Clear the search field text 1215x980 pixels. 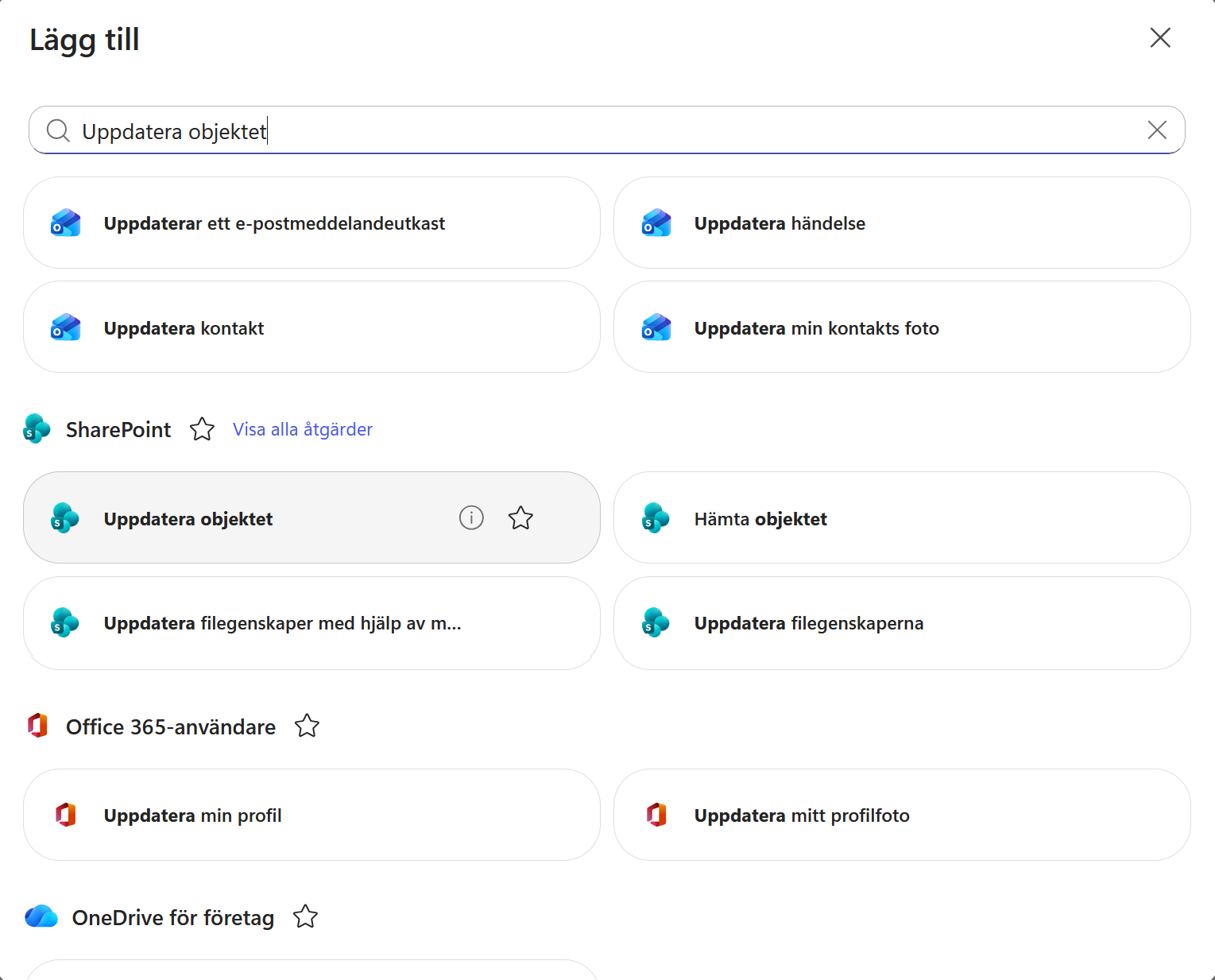click(x=1157, y=130)
